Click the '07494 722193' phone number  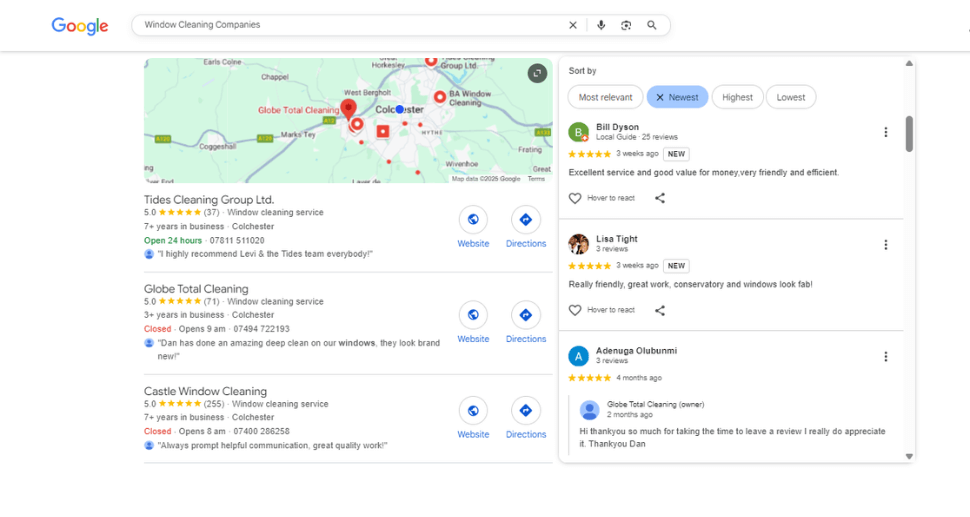click(x=261, y=329)
